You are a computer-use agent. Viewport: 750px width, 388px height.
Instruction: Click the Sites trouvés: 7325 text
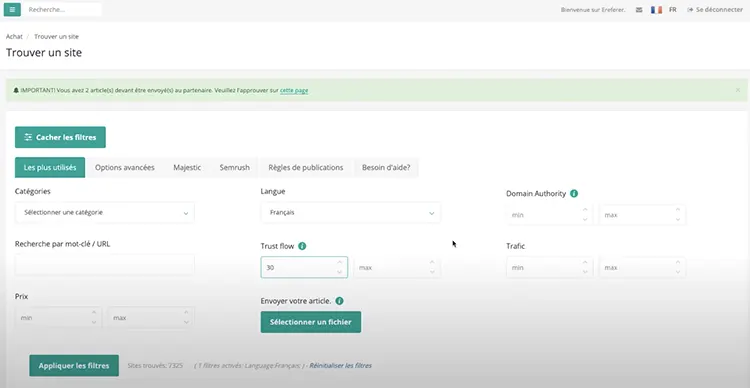pyautogui.click(x=155, y=366)
